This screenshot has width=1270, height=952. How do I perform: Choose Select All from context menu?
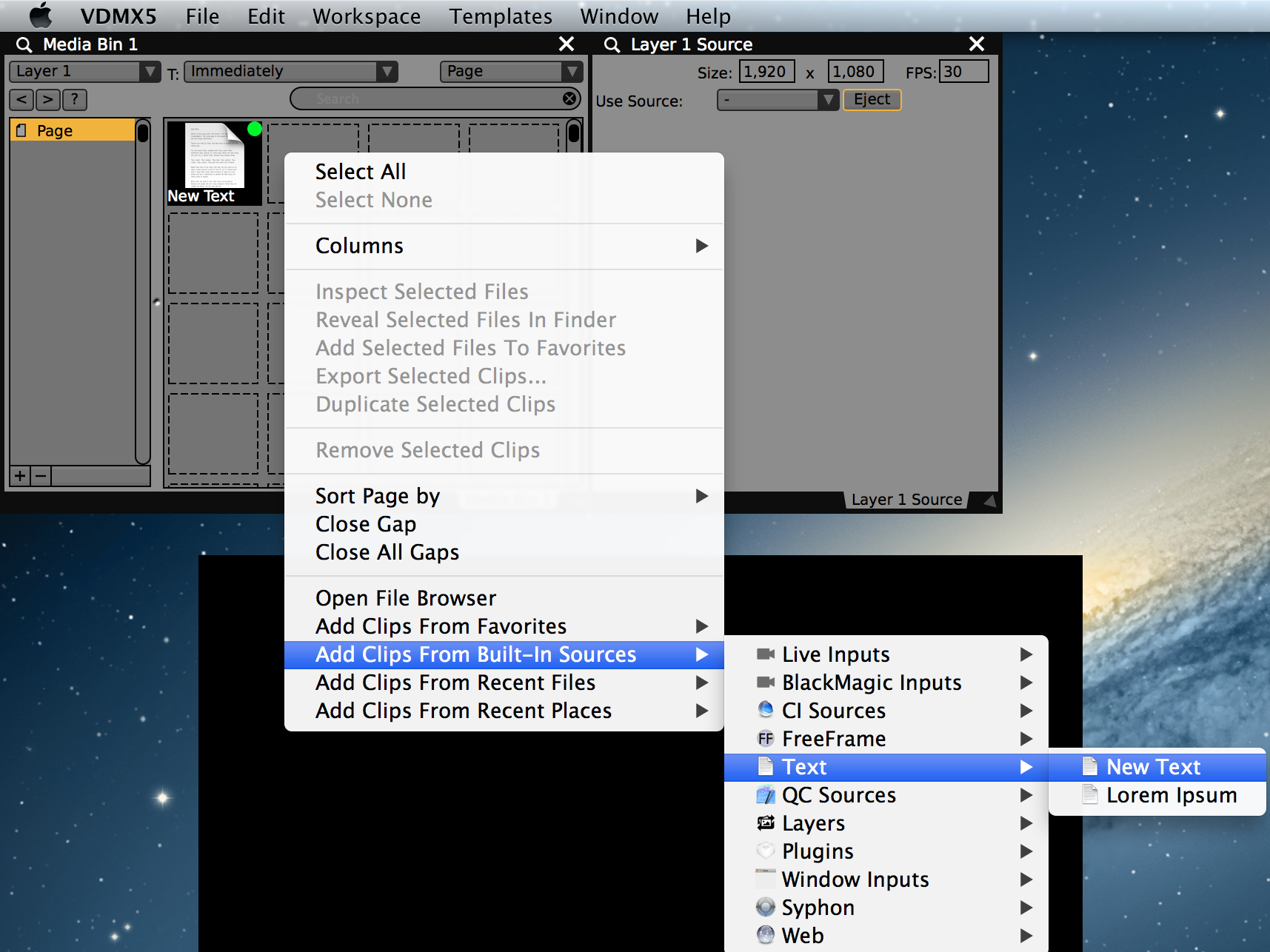point(504,172)
